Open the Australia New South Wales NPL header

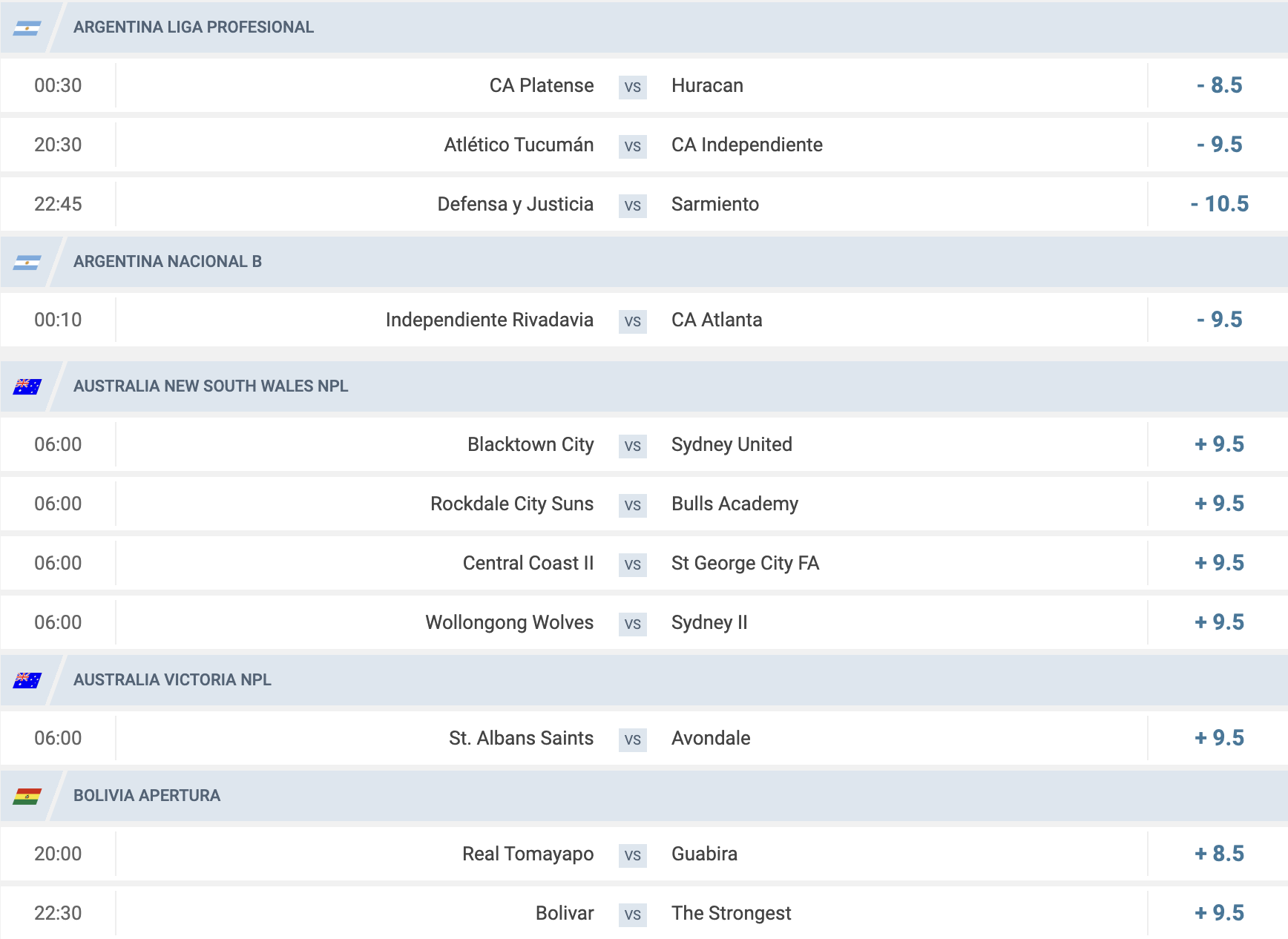(x=644, y=386)
